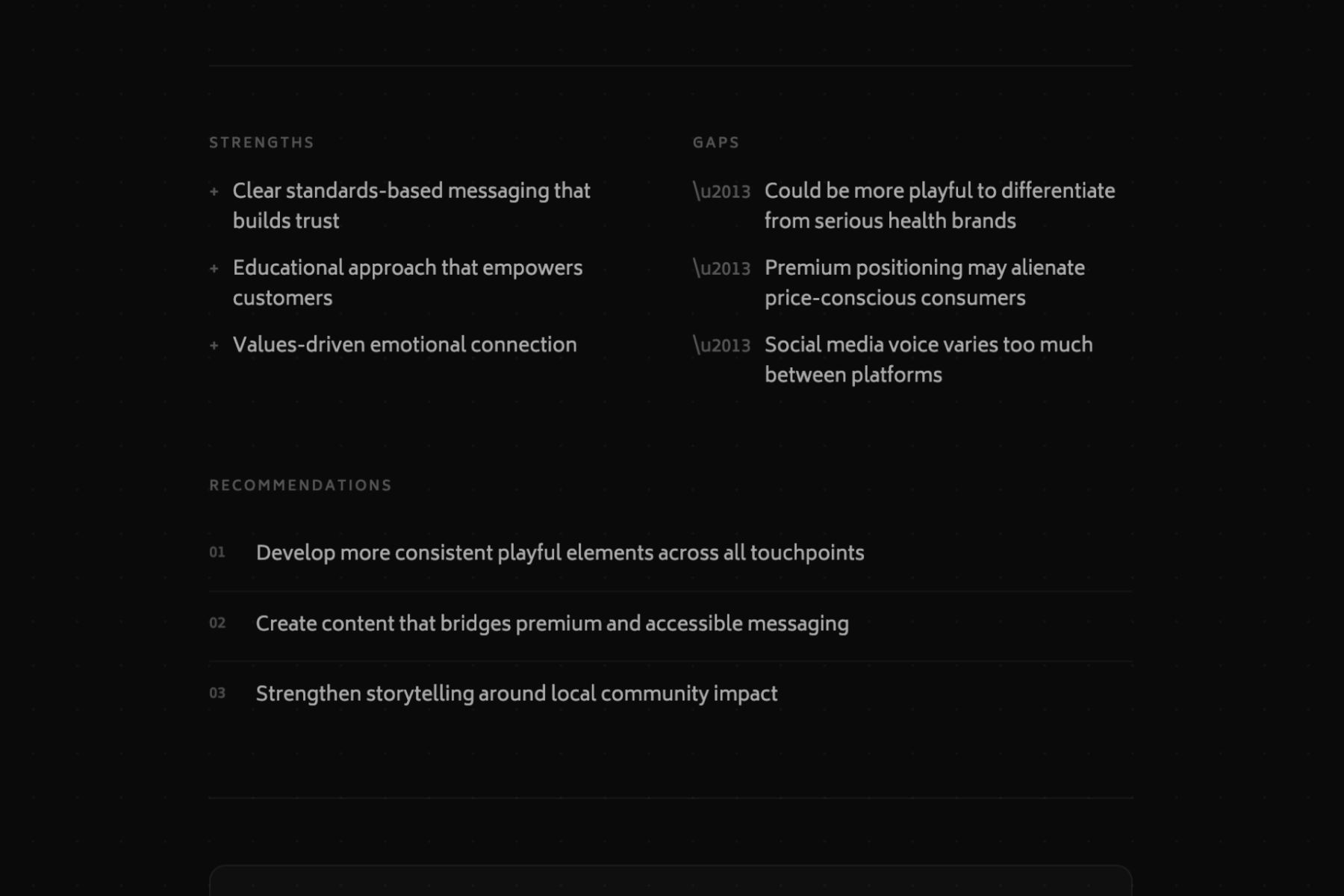Click the plus marker before 'Values-driven emotional connection'
Viewport: 1344px width, 896px height.
214,346
